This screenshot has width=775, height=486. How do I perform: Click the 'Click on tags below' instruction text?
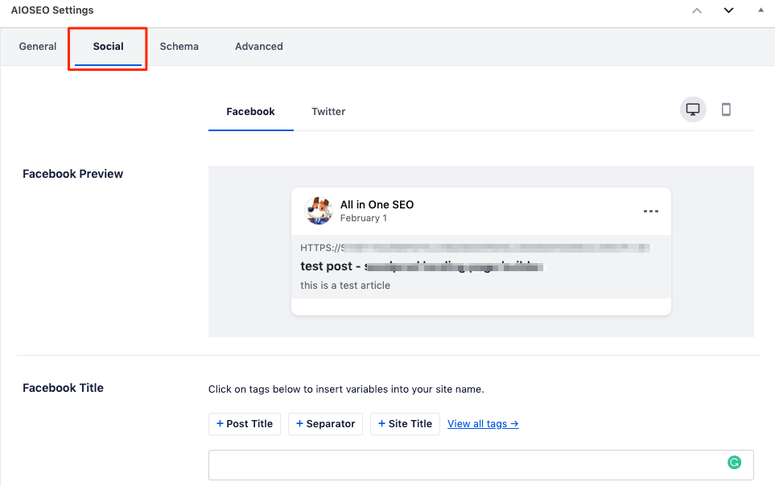[x=346, y=389]
